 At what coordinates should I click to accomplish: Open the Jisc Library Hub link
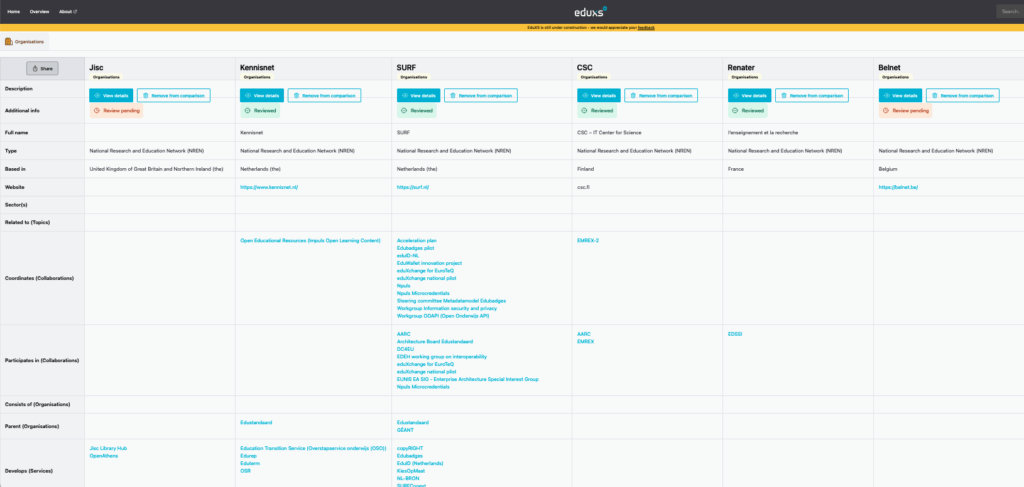coord(108,448)
